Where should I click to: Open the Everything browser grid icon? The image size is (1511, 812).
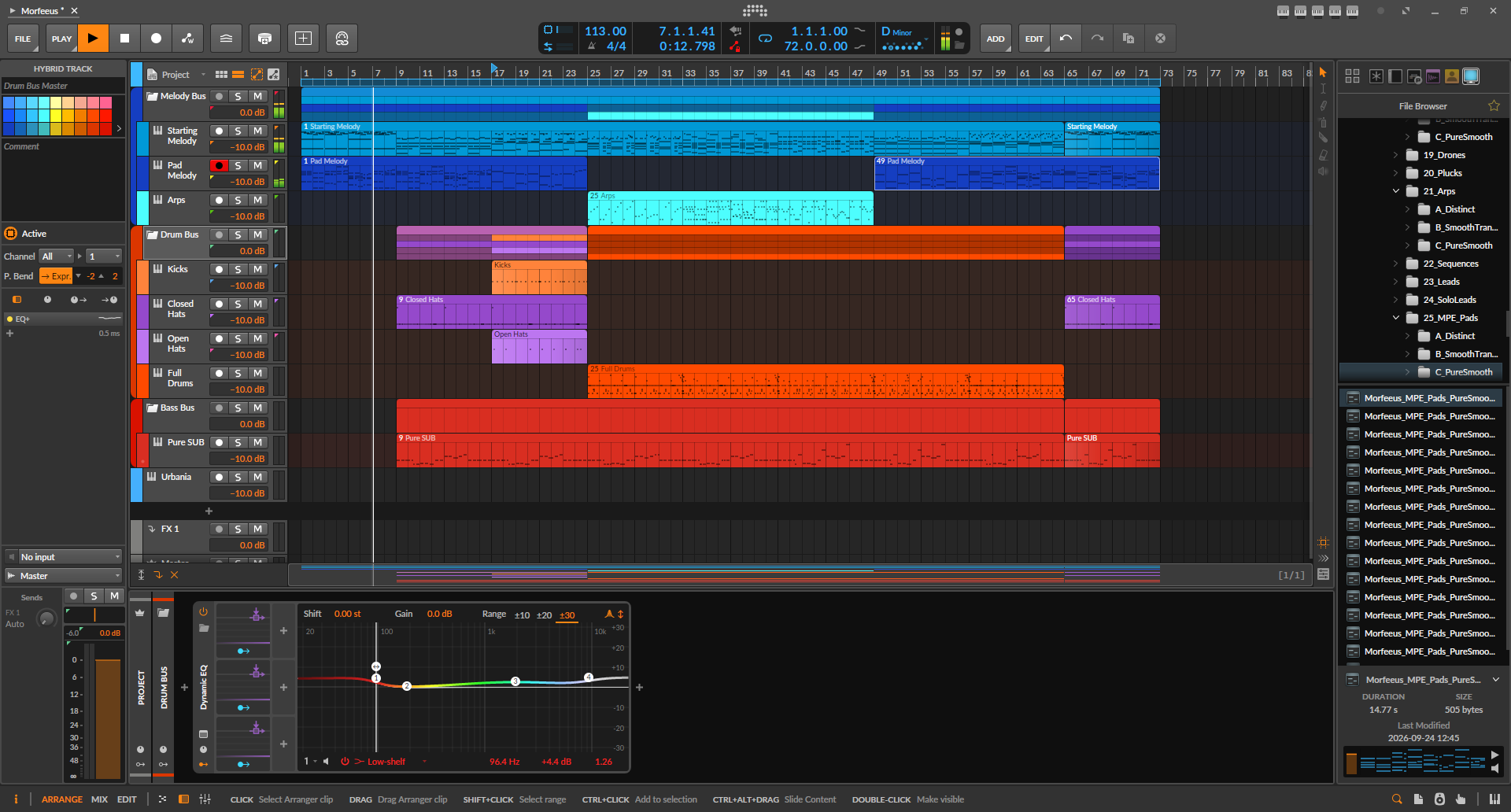tap(1352, 76)
